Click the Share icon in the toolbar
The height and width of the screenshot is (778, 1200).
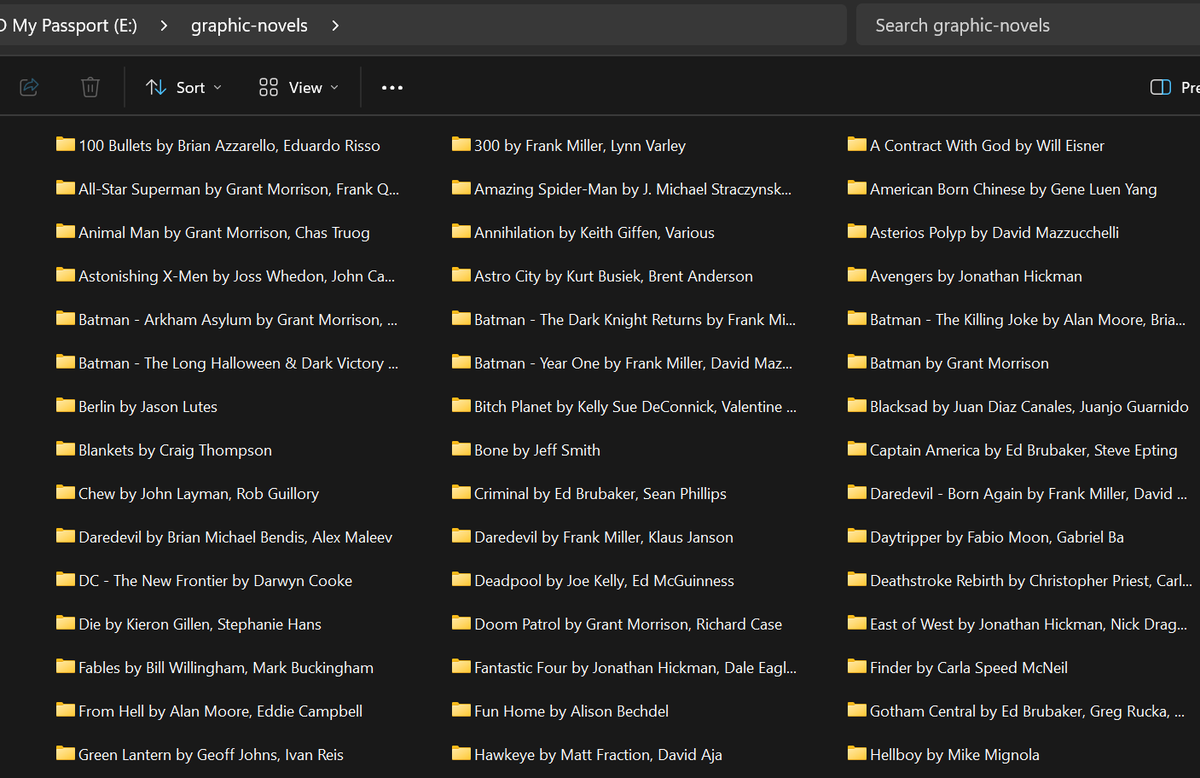pyautogui.click(x=29, y=88)
